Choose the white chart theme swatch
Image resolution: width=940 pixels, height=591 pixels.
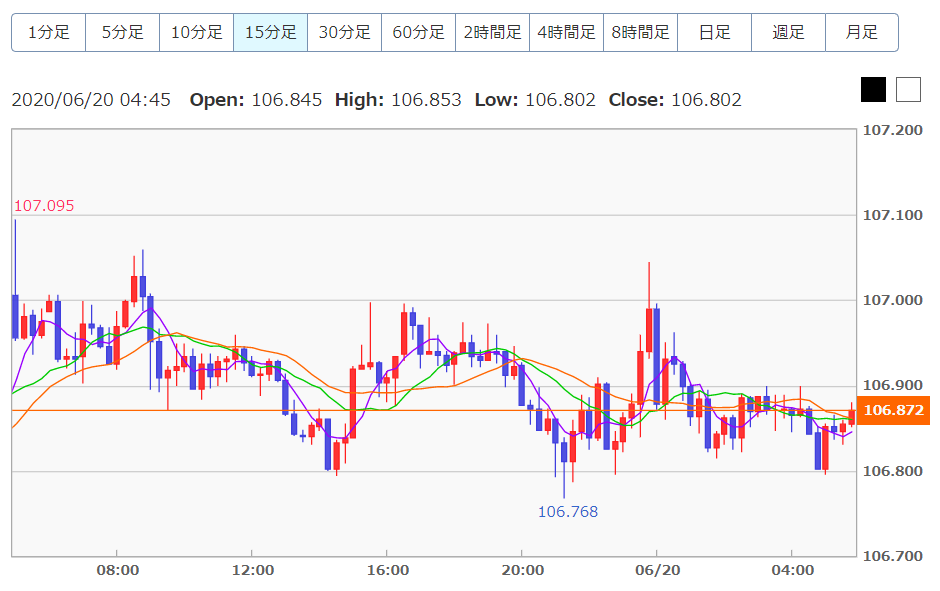click(x=908, y=90)
